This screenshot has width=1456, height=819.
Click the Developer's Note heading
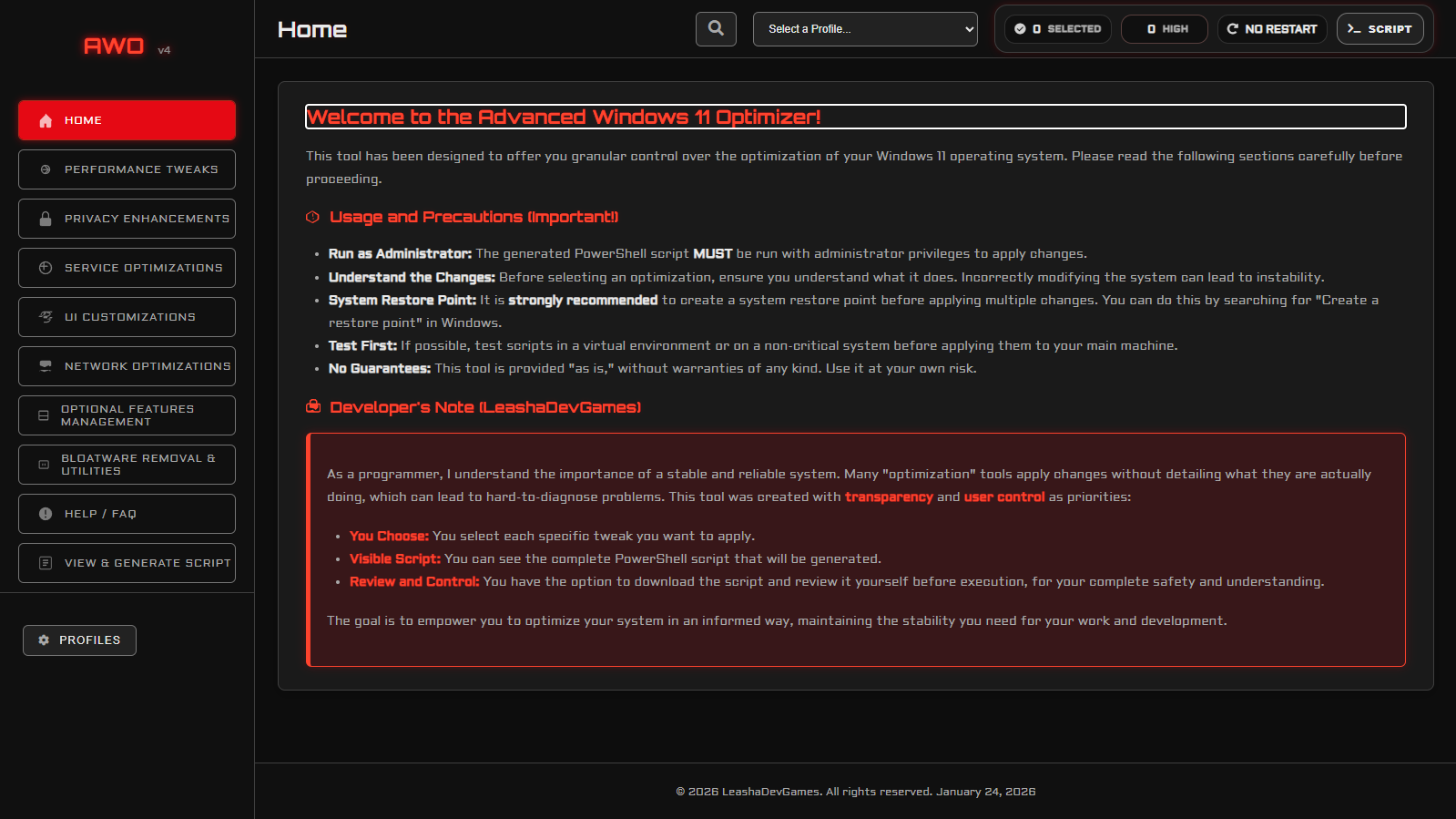click(x=484, y=407)
